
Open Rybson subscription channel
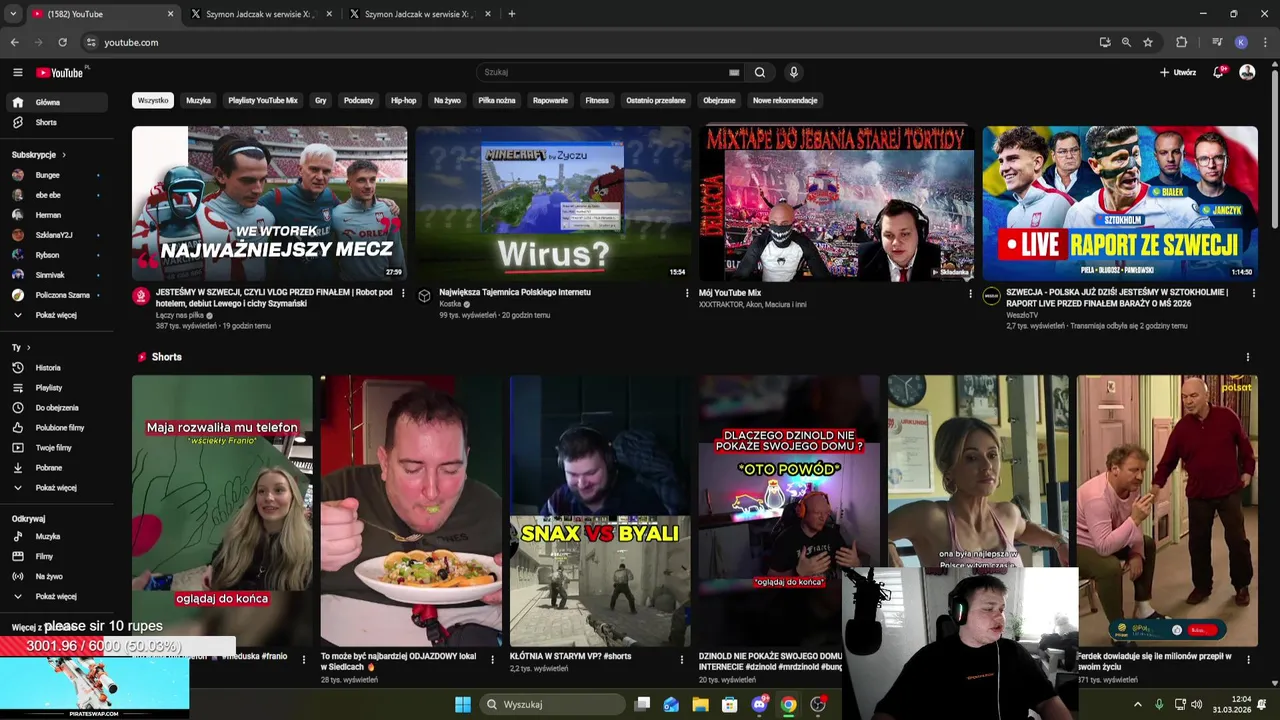tap(58, 255)
